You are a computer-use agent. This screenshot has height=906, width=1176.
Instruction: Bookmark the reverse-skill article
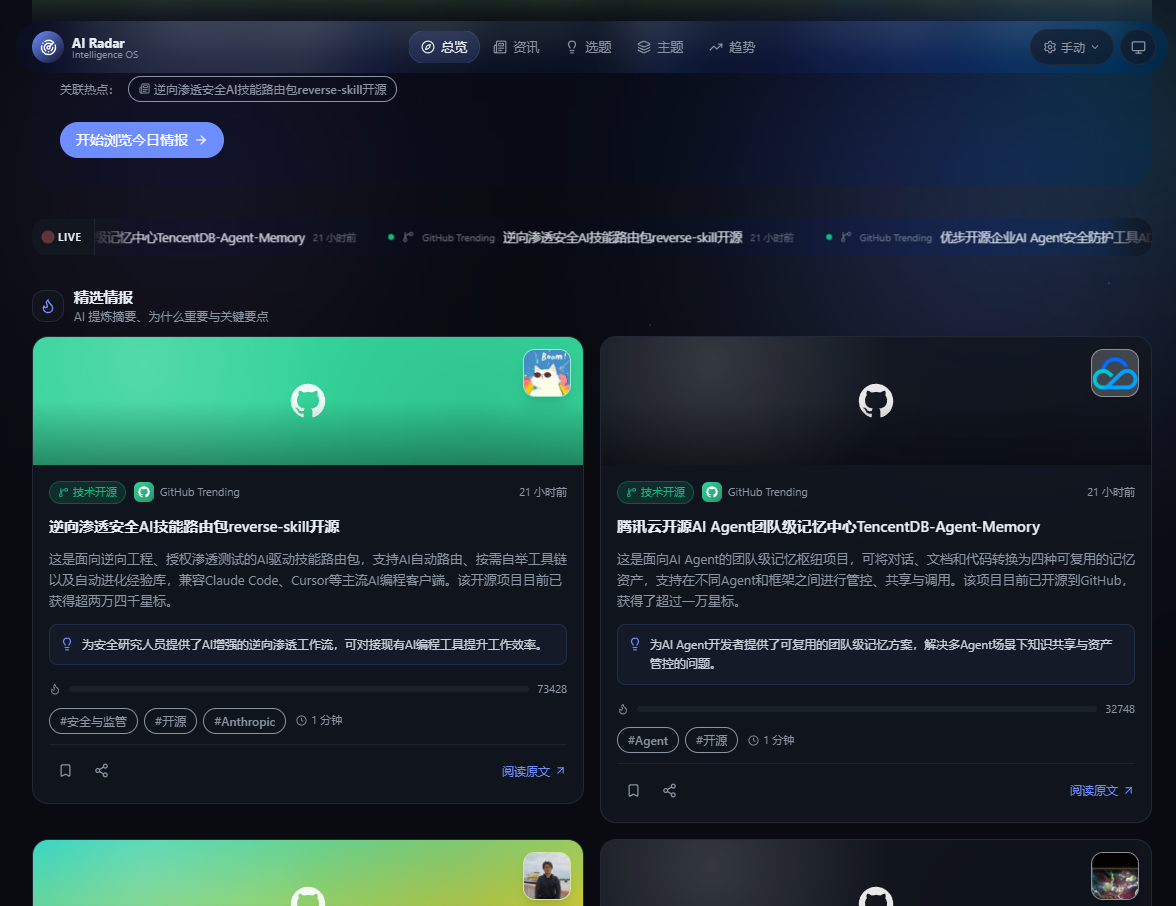65,770
